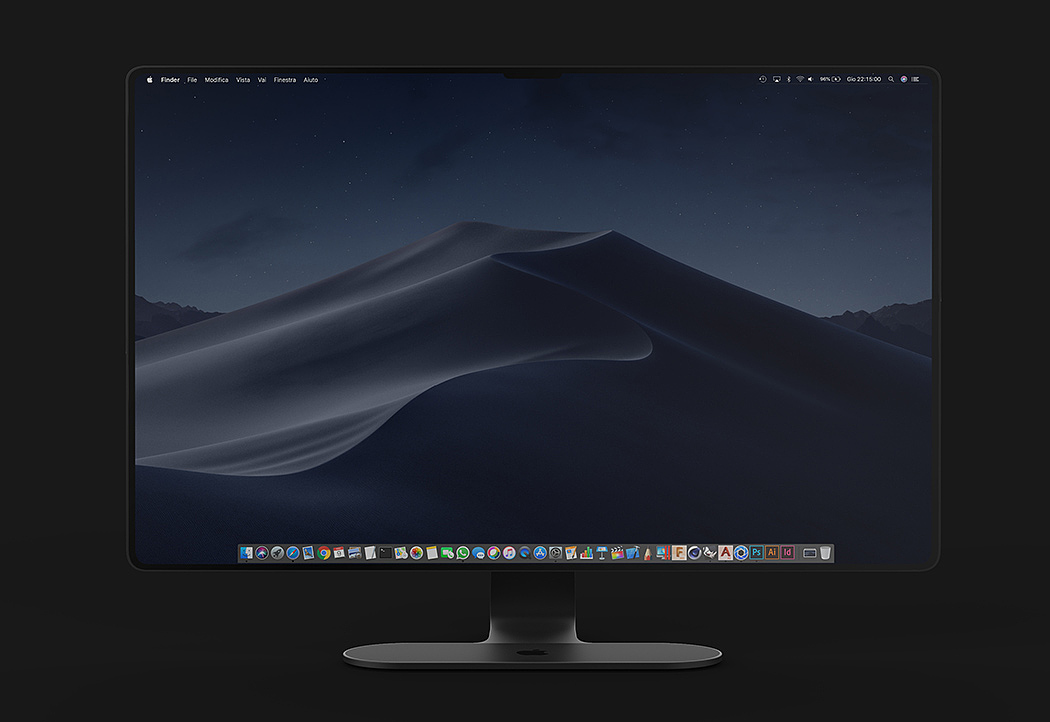This screenshot has width=1050, height=722.
Task: Open the Finder menu
Action: click(x=170, y=80)
